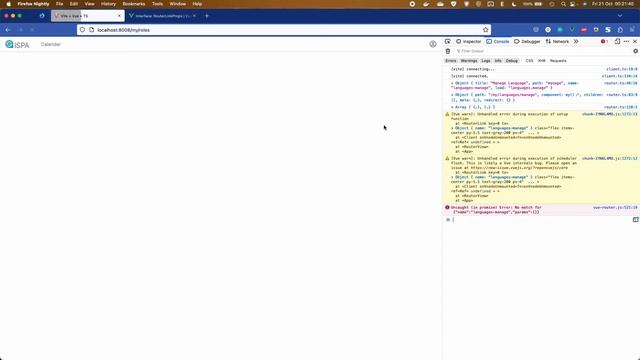640x360 pixels.
Task: Open router.ts source link of the Array log
Action: click(x=620, y=107)
